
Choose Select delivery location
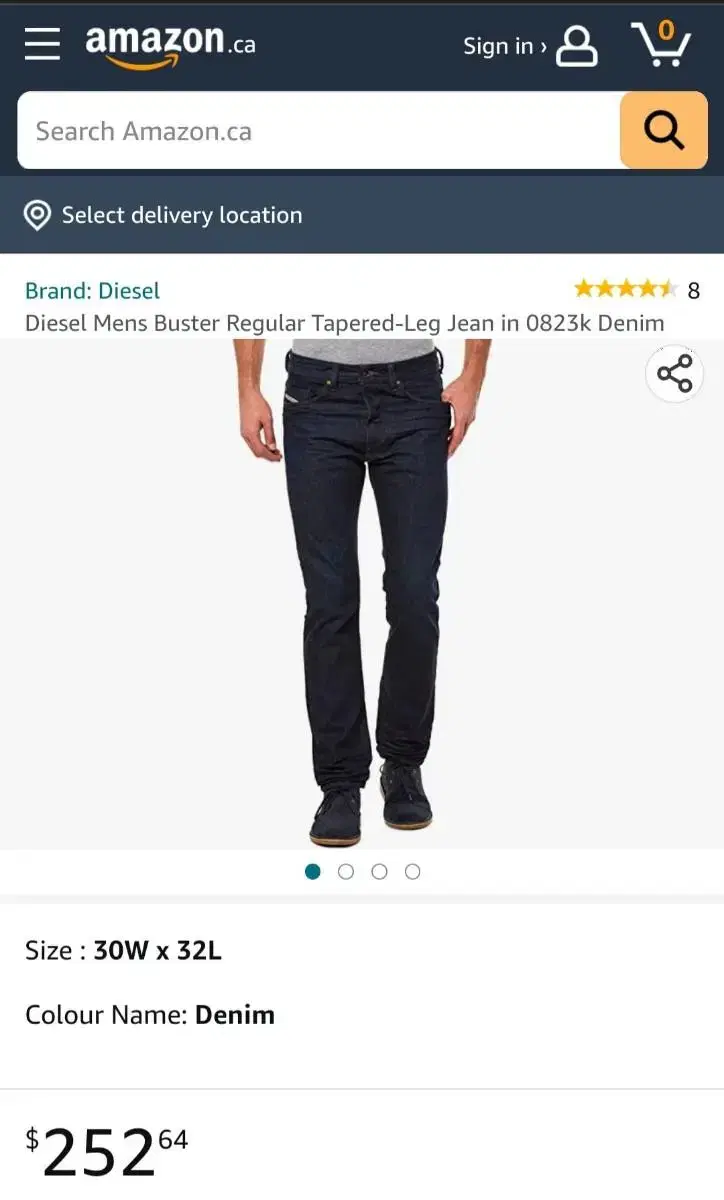(182, 215)
